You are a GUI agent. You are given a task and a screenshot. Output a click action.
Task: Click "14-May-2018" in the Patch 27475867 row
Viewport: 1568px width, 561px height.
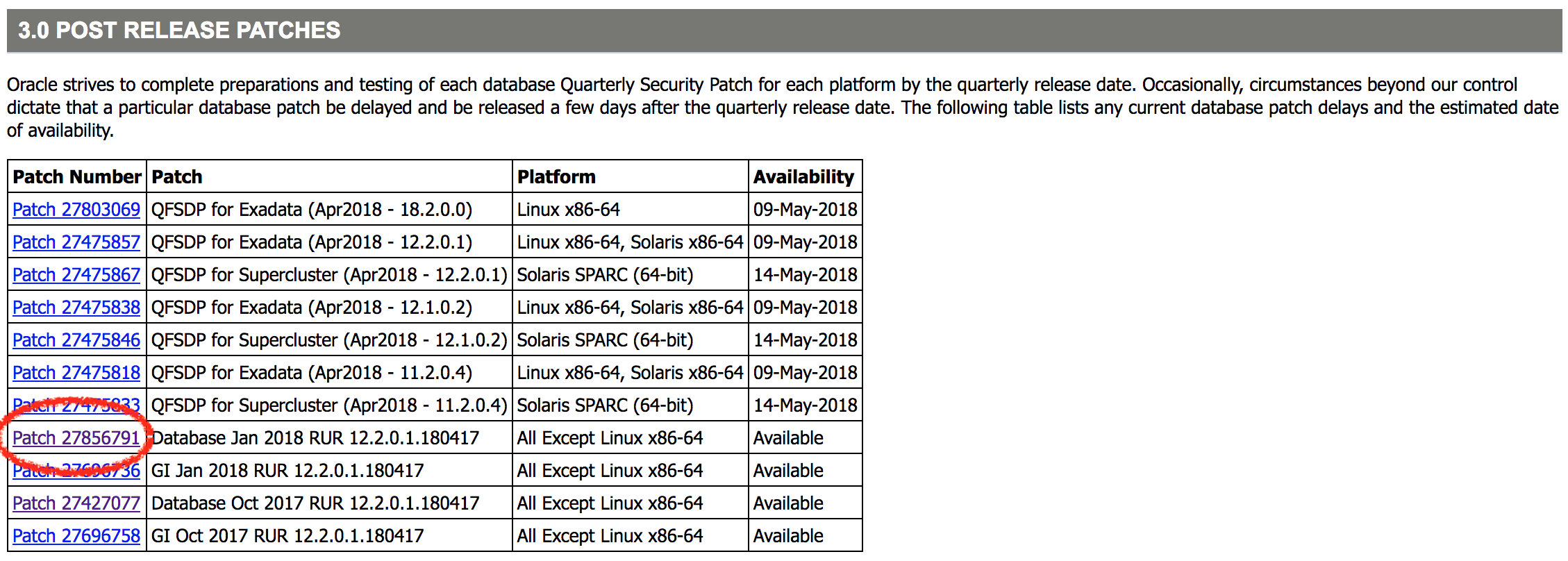coord(806,275)
